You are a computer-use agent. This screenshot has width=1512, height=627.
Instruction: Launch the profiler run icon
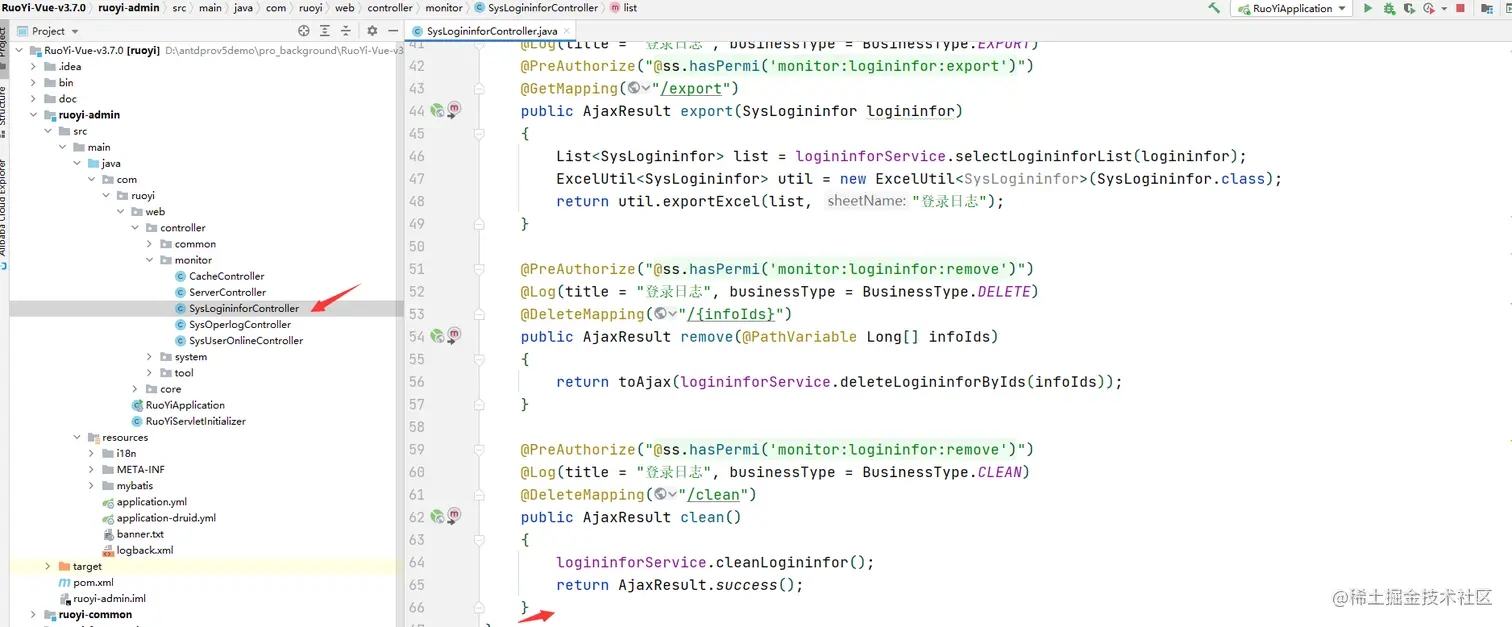[1428, 8]
